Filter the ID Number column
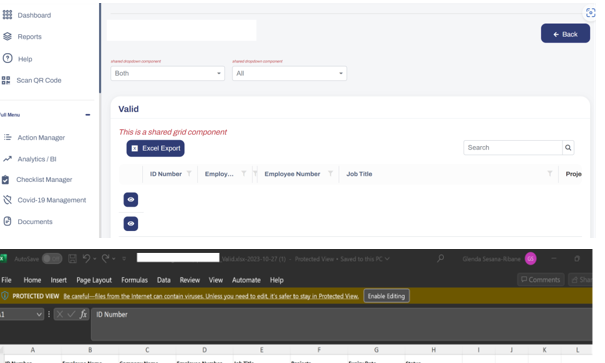This screenshot has height=363, width=605. (189, 174)
